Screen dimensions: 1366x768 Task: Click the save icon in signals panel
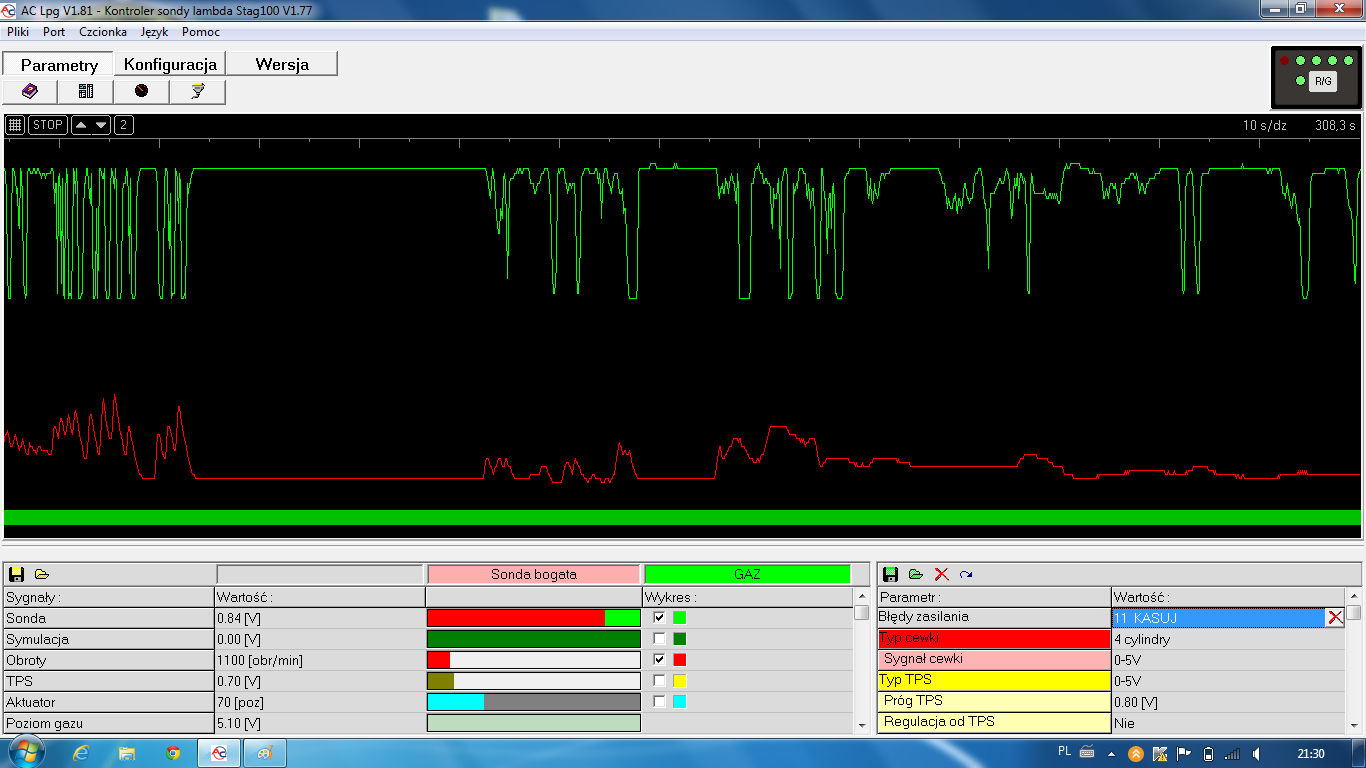click(17, 574)
